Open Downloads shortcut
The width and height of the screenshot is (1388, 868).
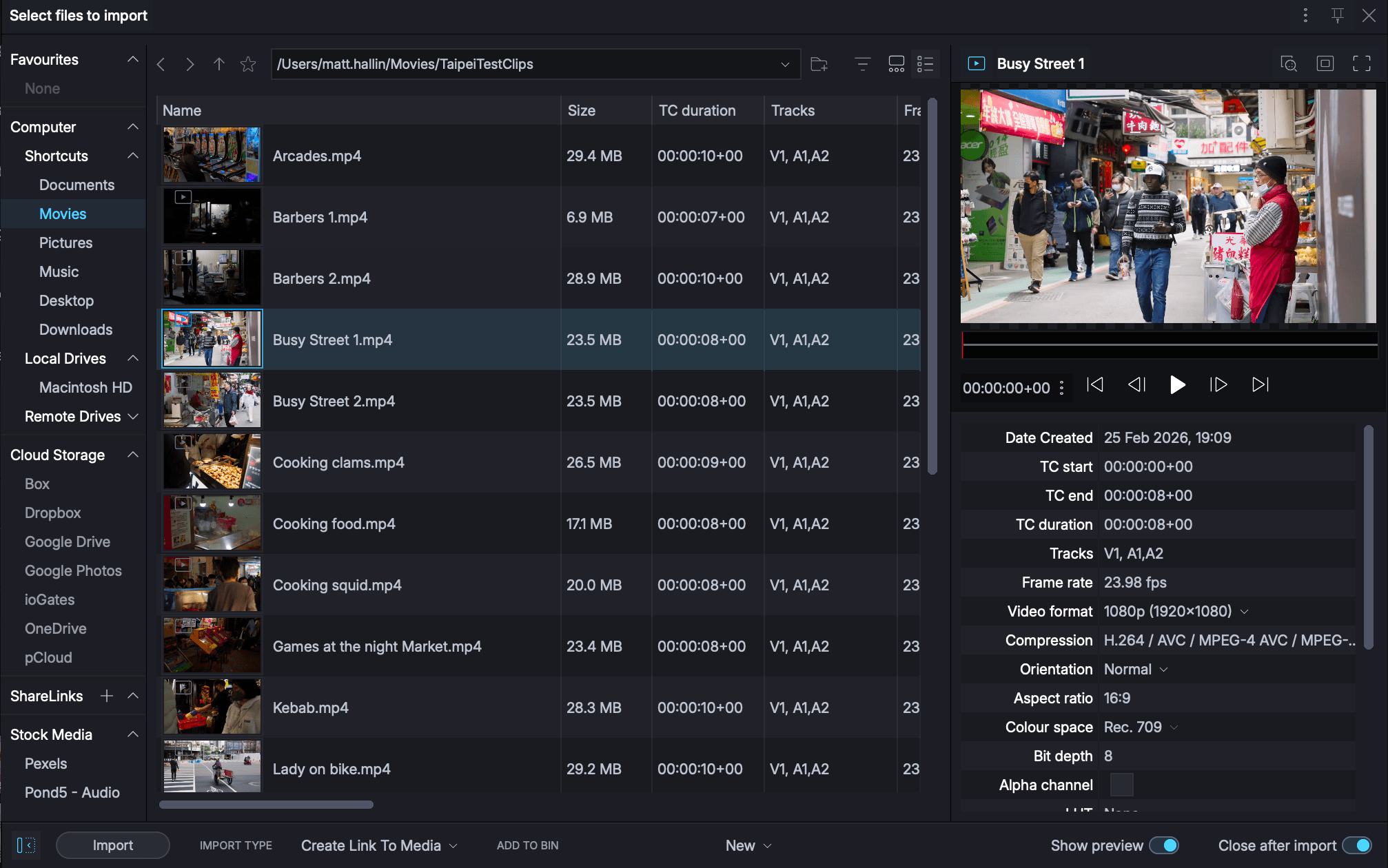pos(76,329)
